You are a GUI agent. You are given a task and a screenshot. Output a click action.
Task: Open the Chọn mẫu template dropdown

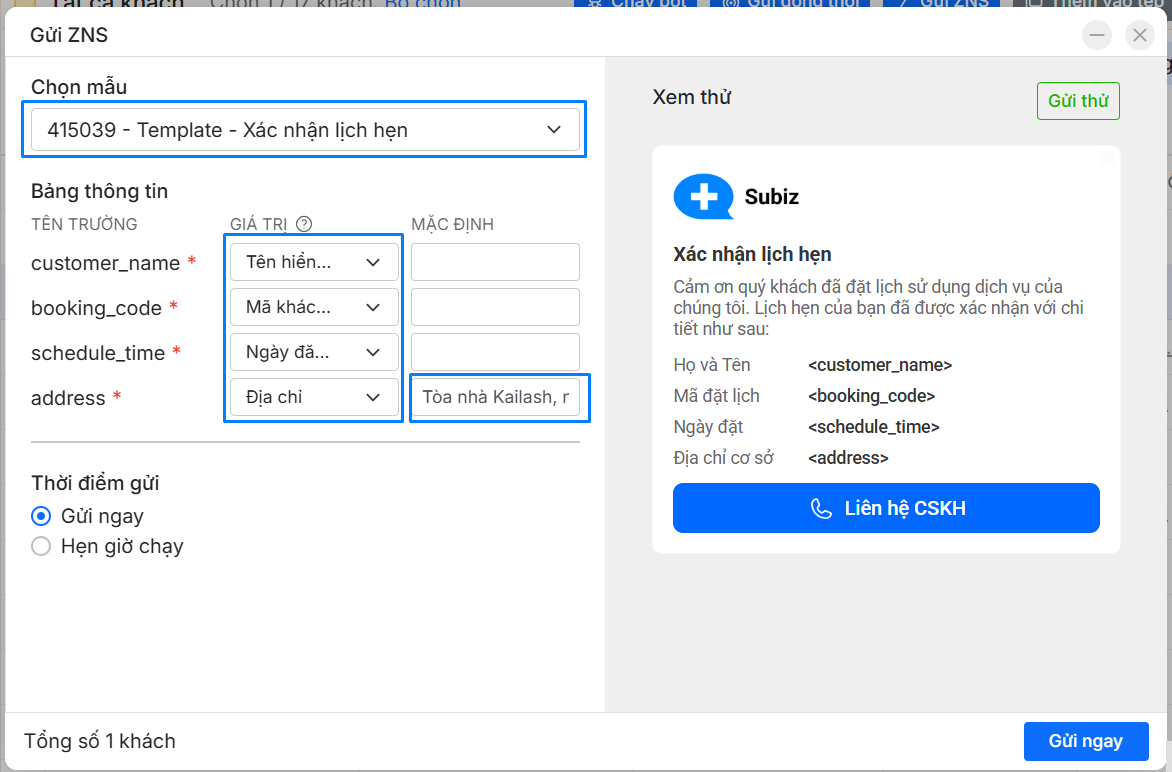tap(305, 130)
